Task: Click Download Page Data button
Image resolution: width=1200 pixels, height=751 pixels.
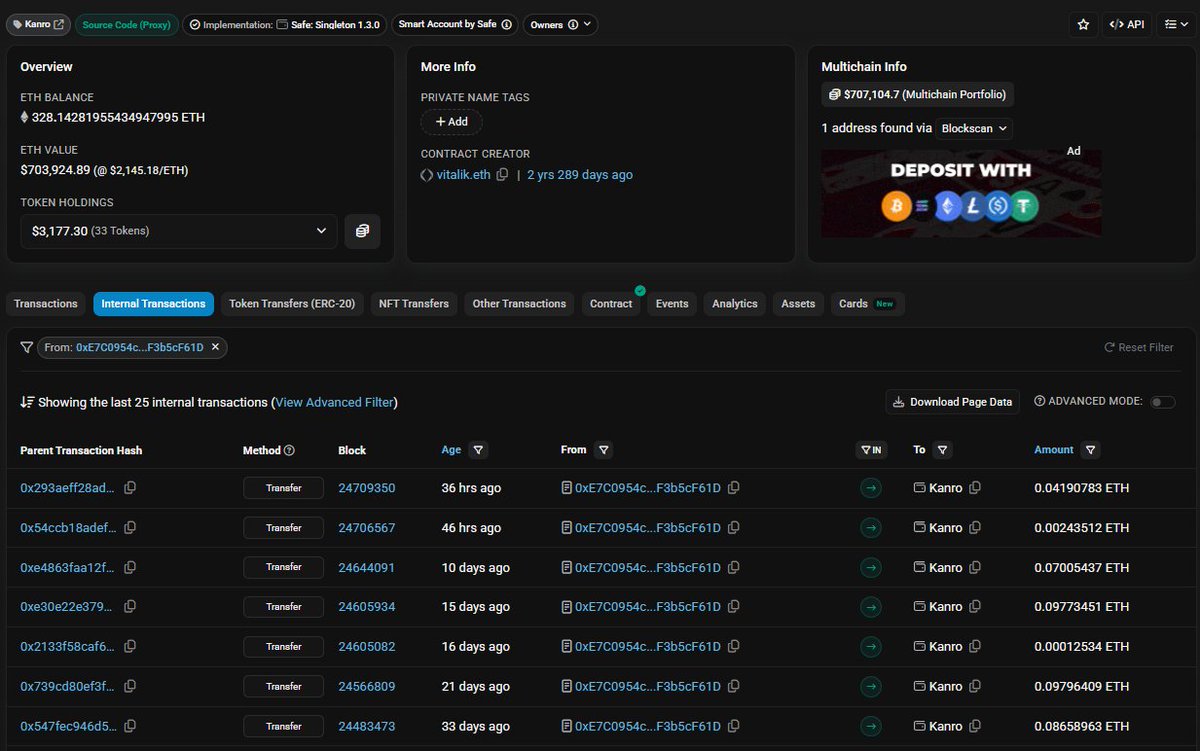Action: (x=952, y=402)
